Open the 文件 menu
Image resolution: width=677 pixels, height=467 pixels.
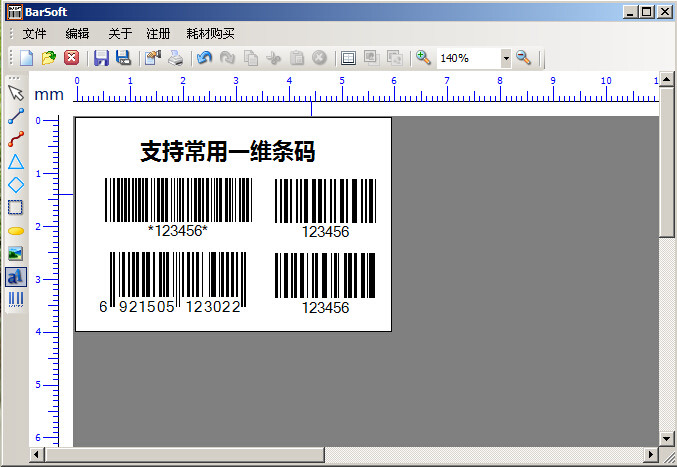[x=34, y=34]
